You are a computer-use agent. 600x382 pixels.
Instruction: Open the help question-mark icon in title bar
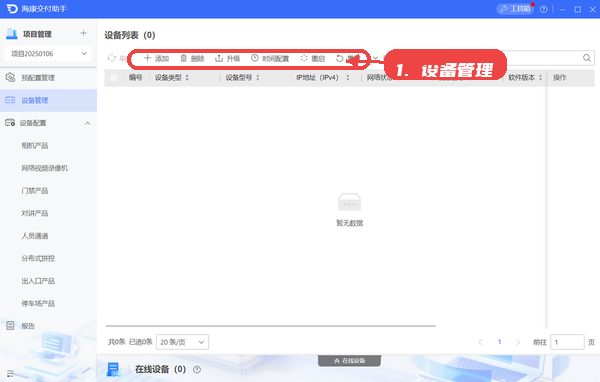click(543, 9)
